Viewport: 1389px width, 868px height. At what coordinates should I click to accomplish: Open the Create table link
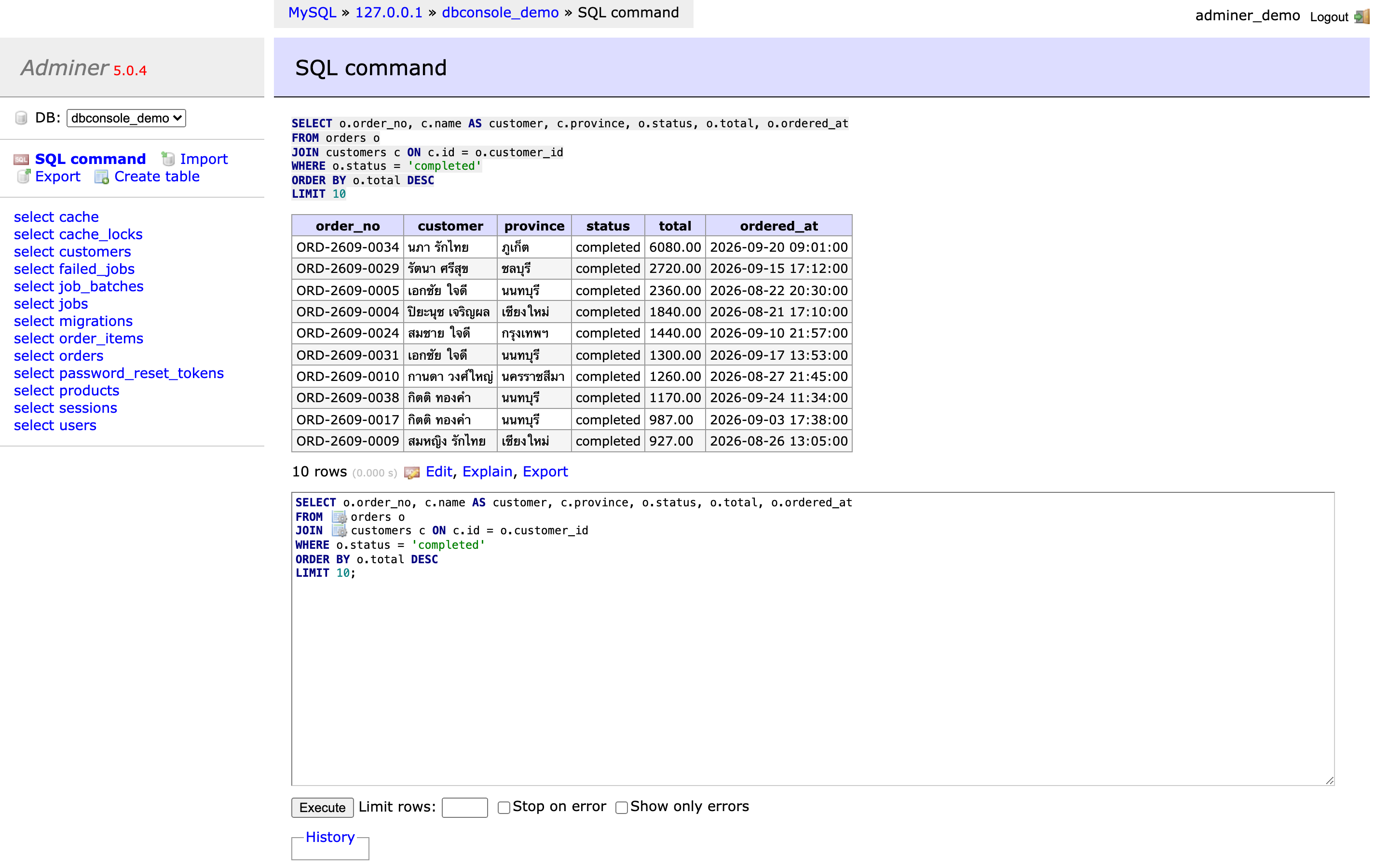(x=157, y=176)
